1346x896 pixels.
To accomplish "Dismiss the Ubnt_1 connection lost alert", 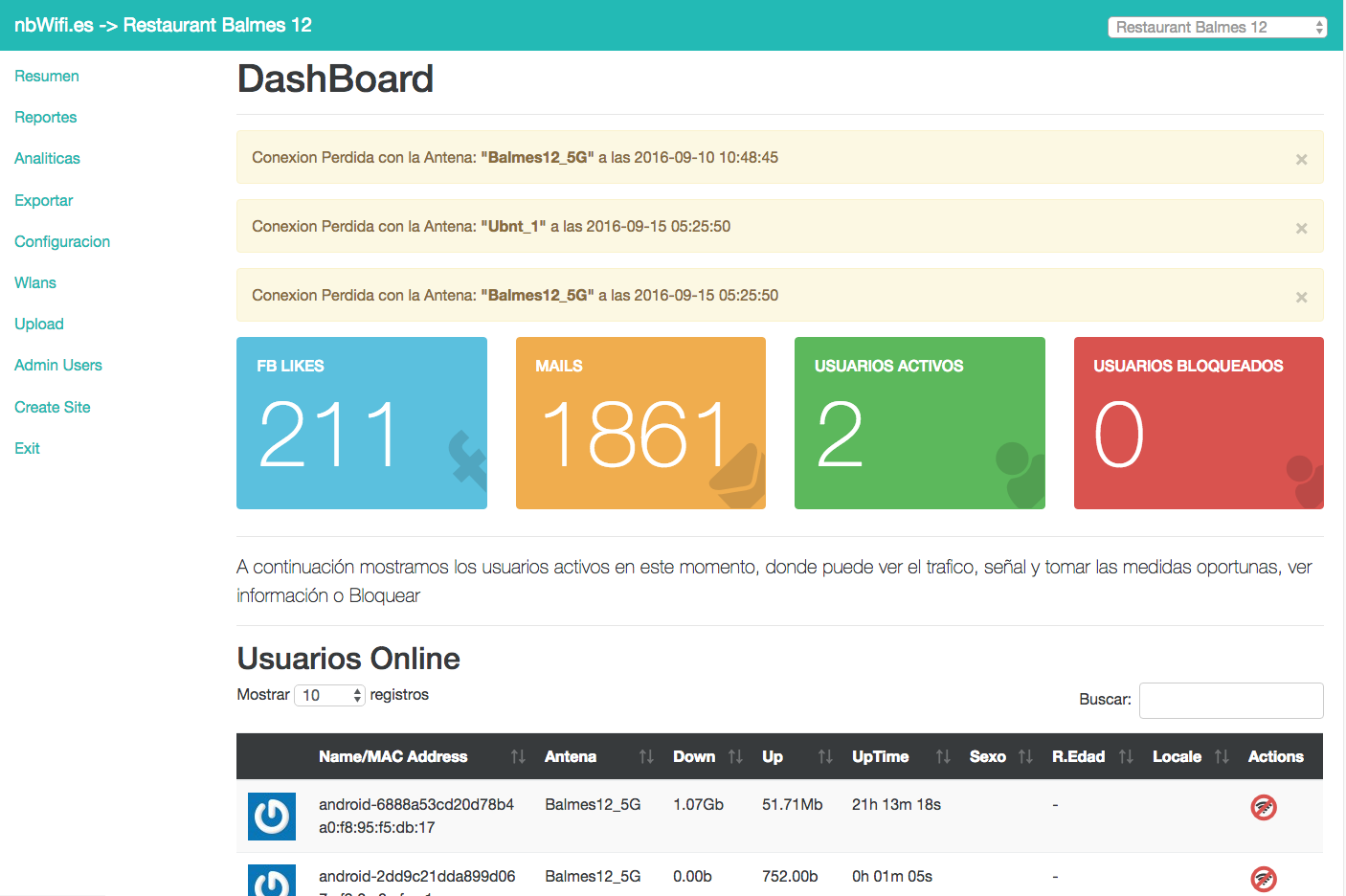I will pos(1301,228).
